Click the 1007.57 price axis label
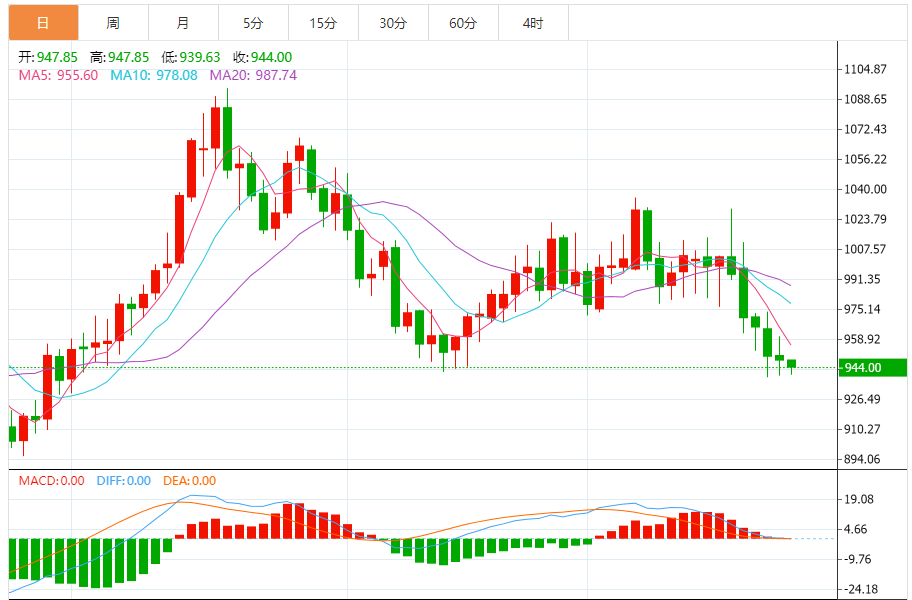The width and height of the screenshot is (912, 600). (865, 249)
